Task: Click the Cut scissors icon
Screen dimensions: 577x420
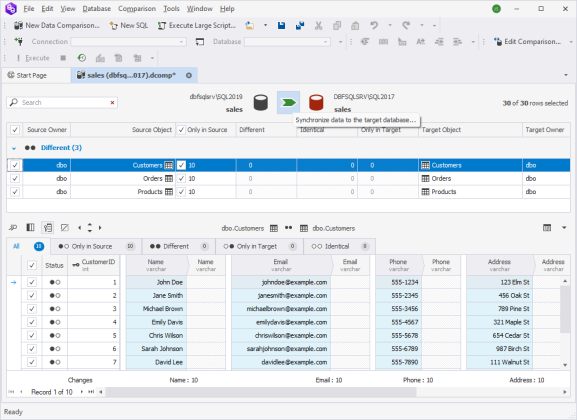Action: [x=319, y=25]
